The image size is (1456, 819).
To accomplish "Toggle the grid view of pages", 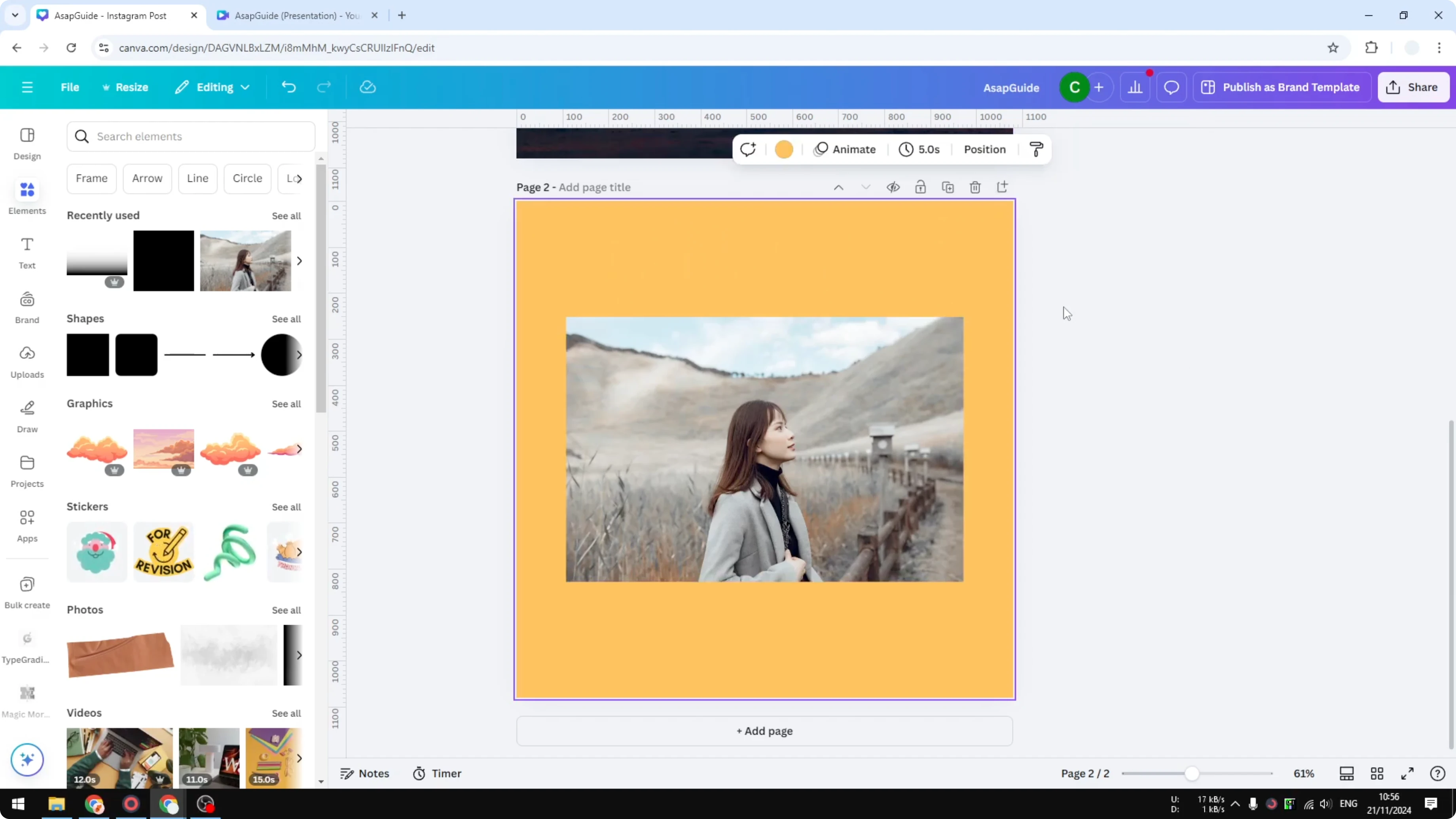I will point(1377,774).
